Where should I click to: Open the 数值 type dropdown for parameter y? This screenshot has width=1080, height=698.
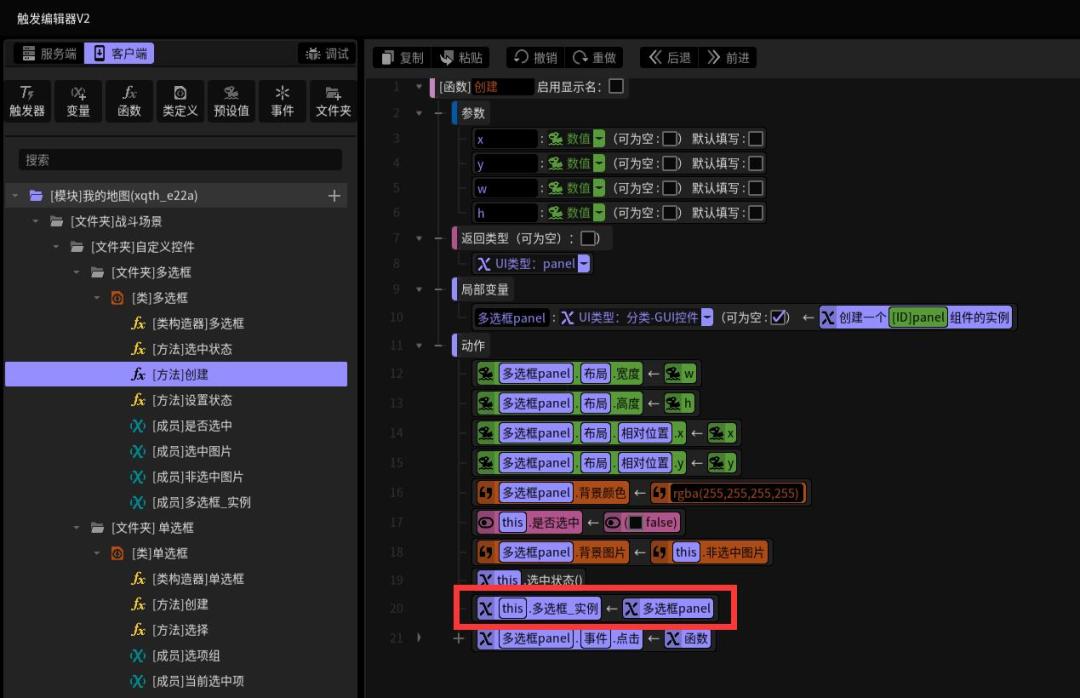pyautogui.click(x=599, y=163)
